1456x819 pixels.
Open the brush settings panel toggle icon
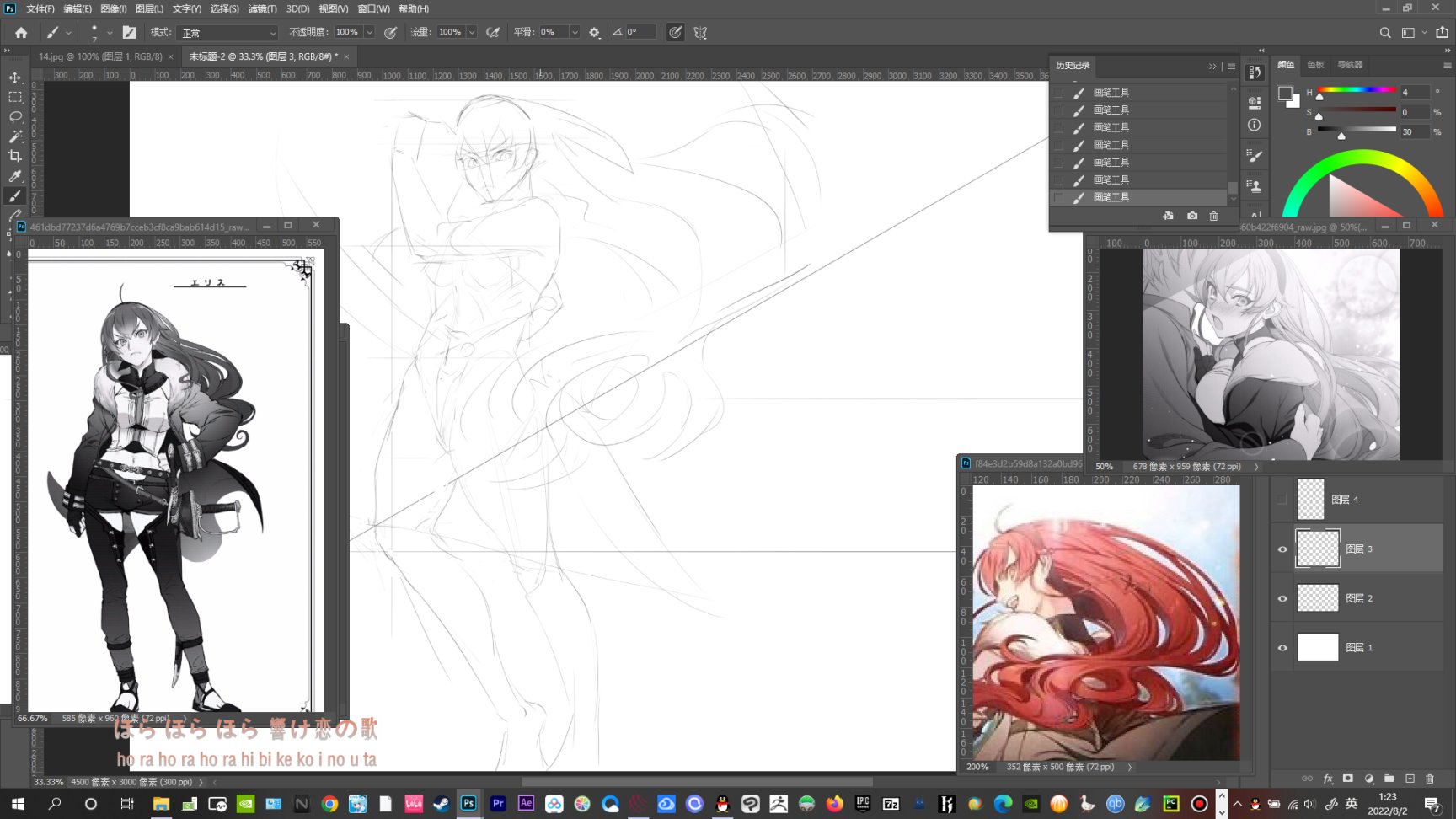129,32
